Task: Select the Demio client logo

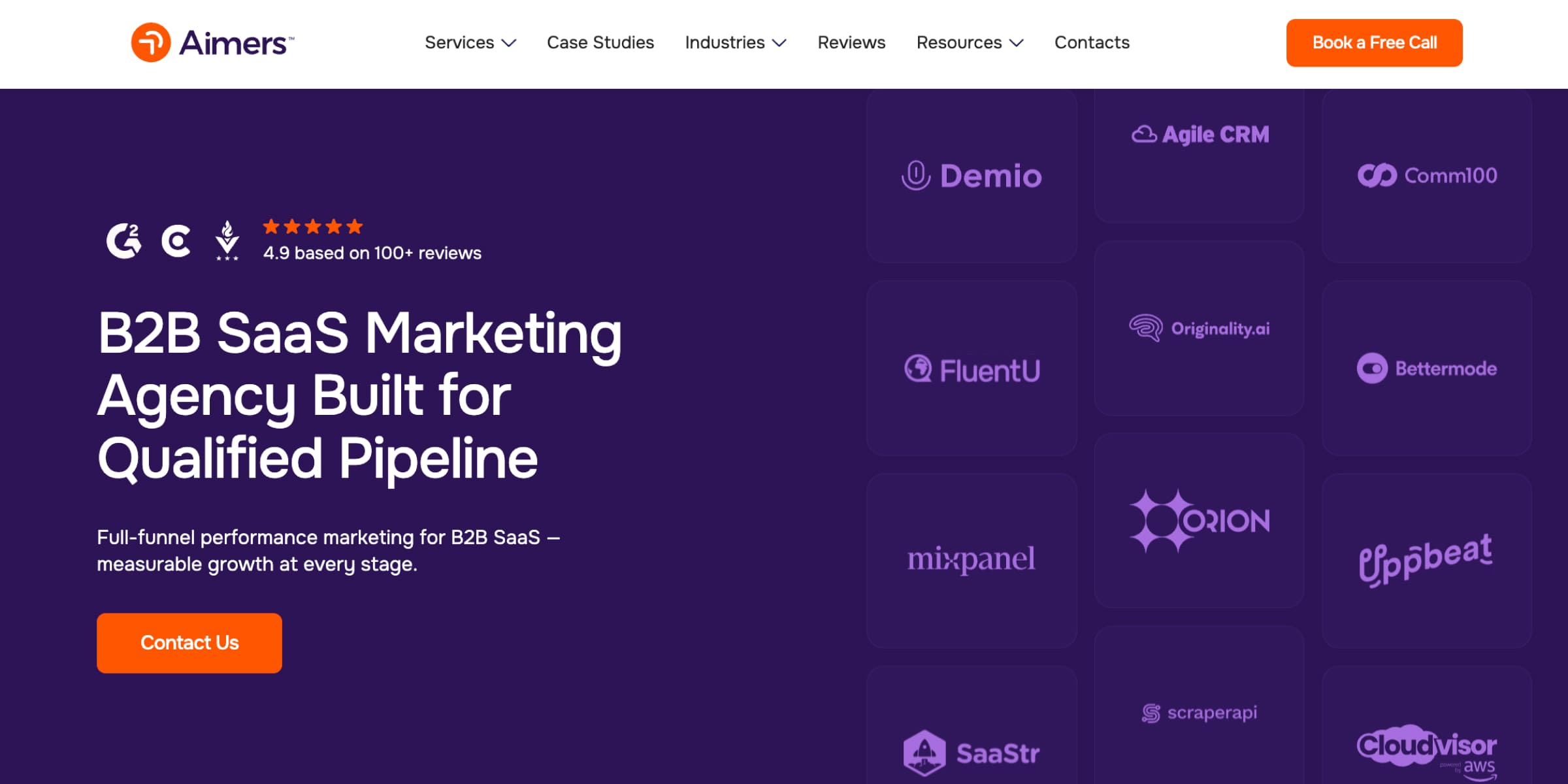Action: tap(972, 176)
